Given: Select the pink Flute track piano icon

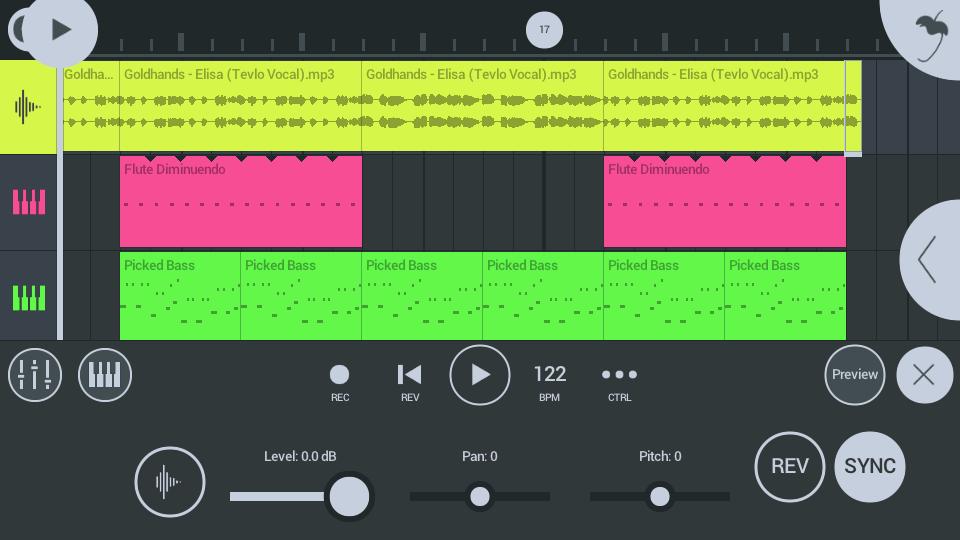Looking at the screenshot, I should click(28, 203).
